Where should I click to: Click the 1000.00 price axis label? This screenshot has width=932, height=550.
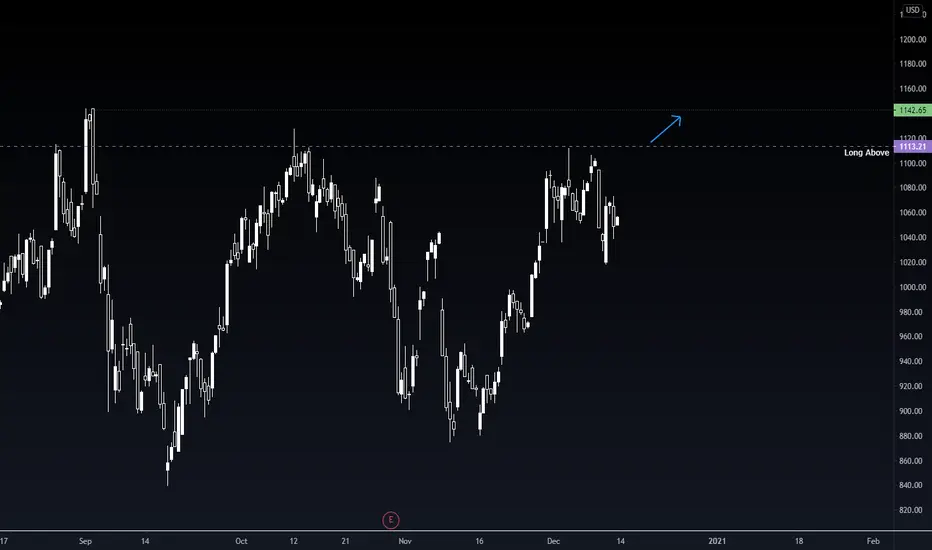point(913,287)
